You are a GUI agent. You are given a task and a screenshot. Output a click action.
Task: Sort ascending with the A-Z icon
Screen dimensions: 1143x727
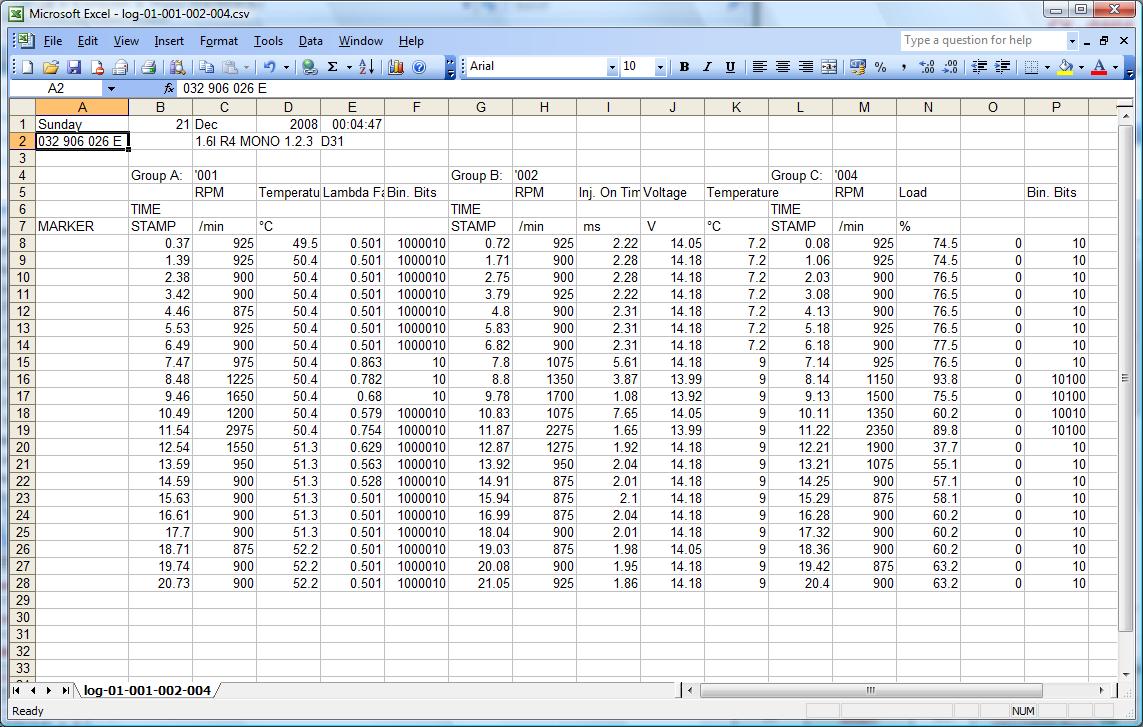[x=366, y=67]
